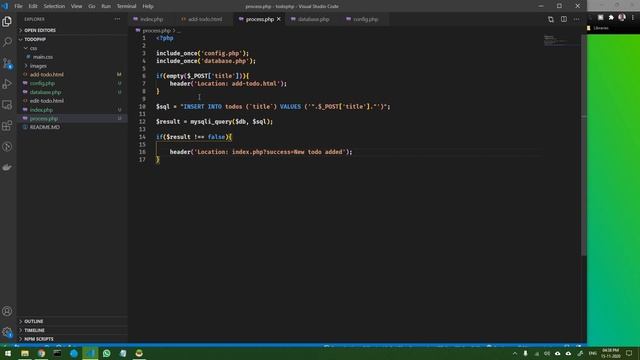Click the Windows Start button
The height and width of the screenshot is (360, 640).
point(8,353)
